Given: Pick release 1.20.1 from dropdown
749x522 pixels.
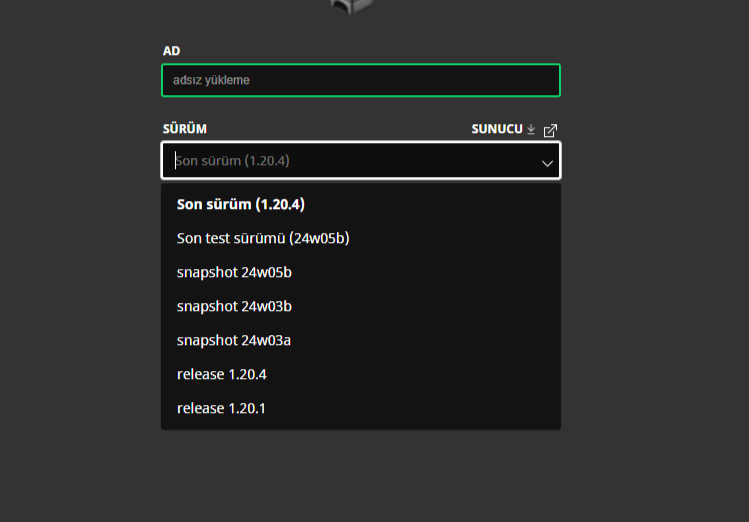Looking at the screenshot, I should (x=222, y=408).
